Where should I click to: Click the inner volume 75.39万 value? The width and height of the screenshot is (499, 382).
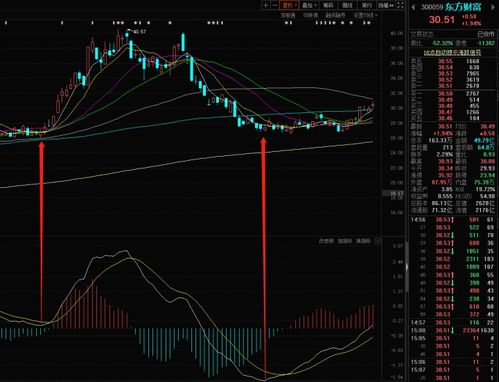click(484, 182)
